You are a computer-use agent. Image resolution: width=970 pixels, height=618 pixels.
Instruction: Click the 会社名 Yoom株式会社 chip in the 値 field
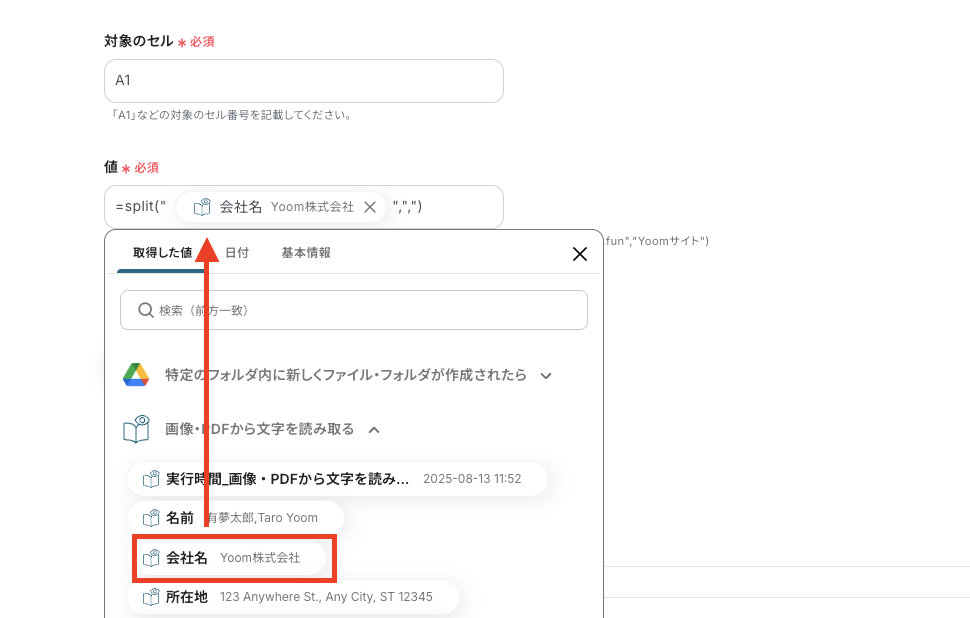pyautogui.click(x=281, y=207)
